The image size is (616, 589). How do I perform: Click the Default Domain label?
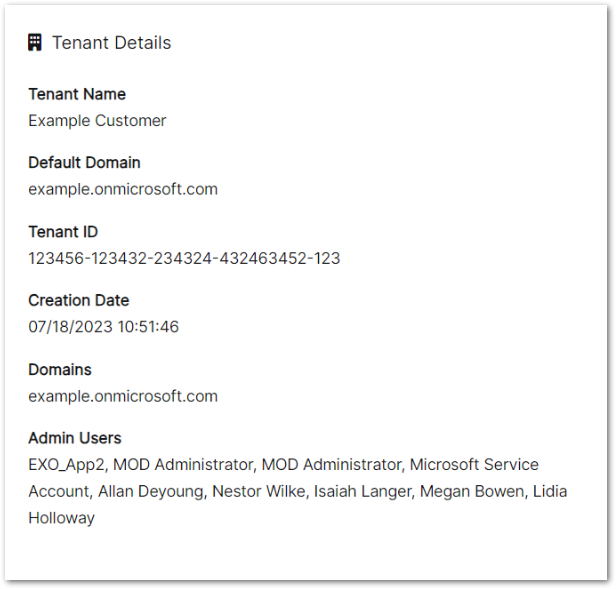84,162
